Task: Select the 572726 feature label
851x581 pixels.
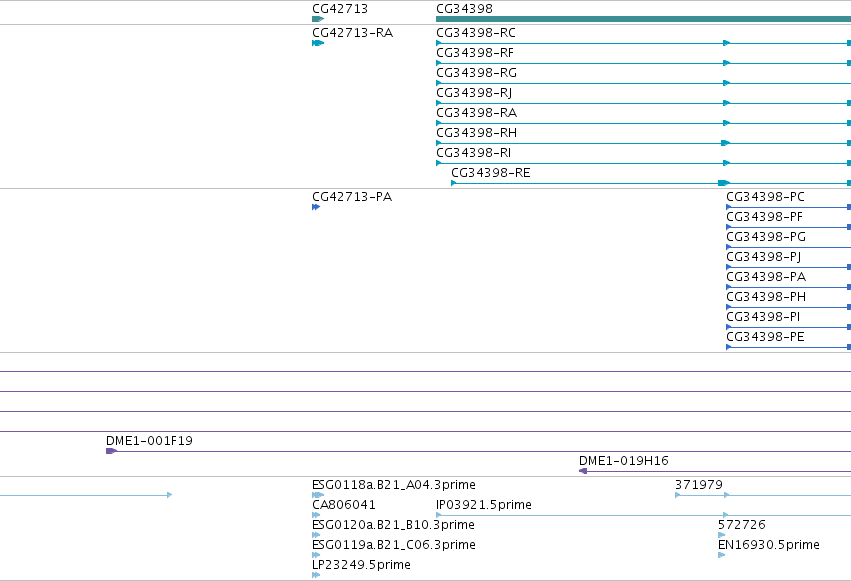Action: tap(741, 525)
